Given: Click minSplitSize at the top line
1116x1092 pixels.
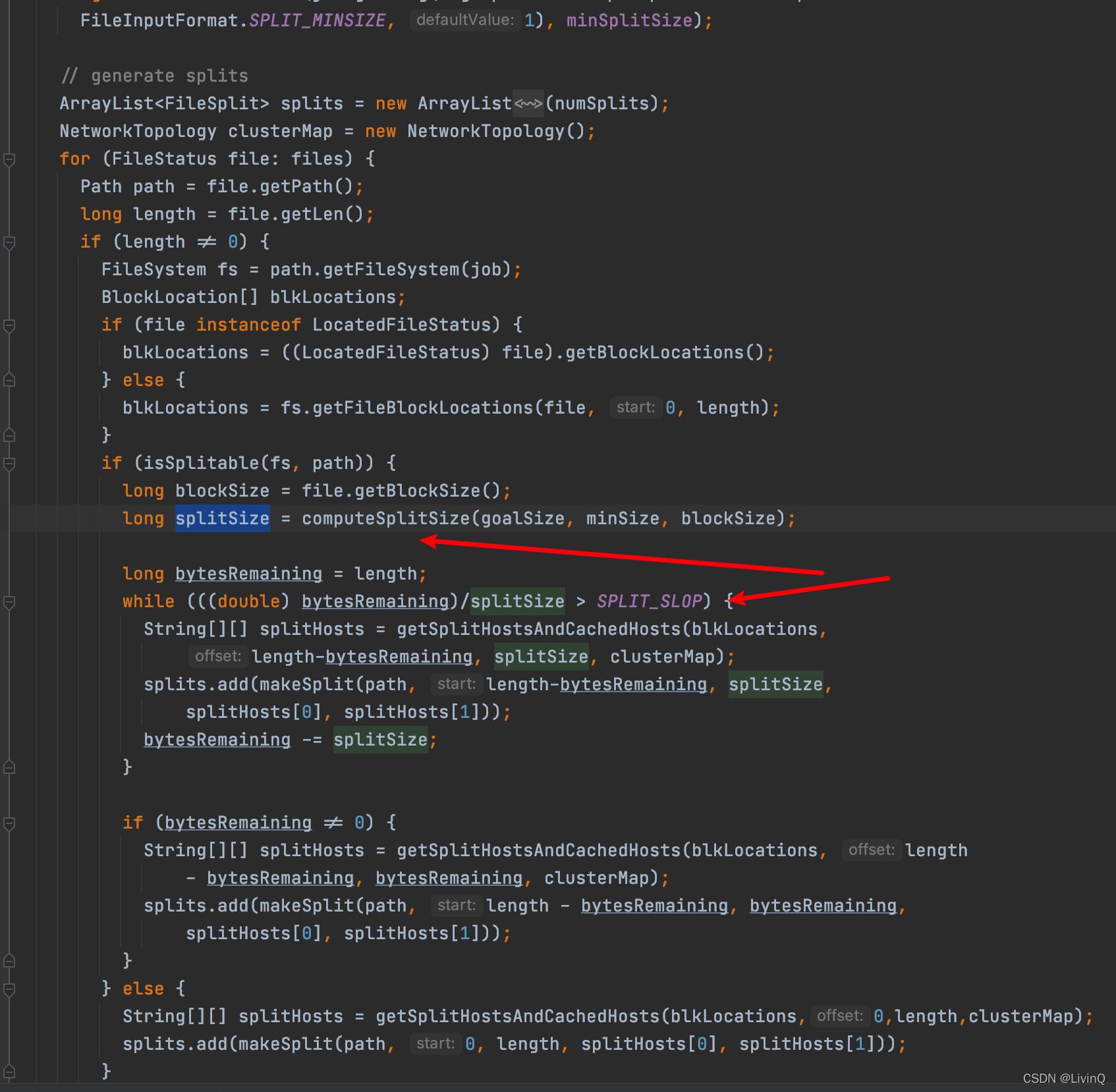Looking at the screenshot, I should click(x=629, y=20).
